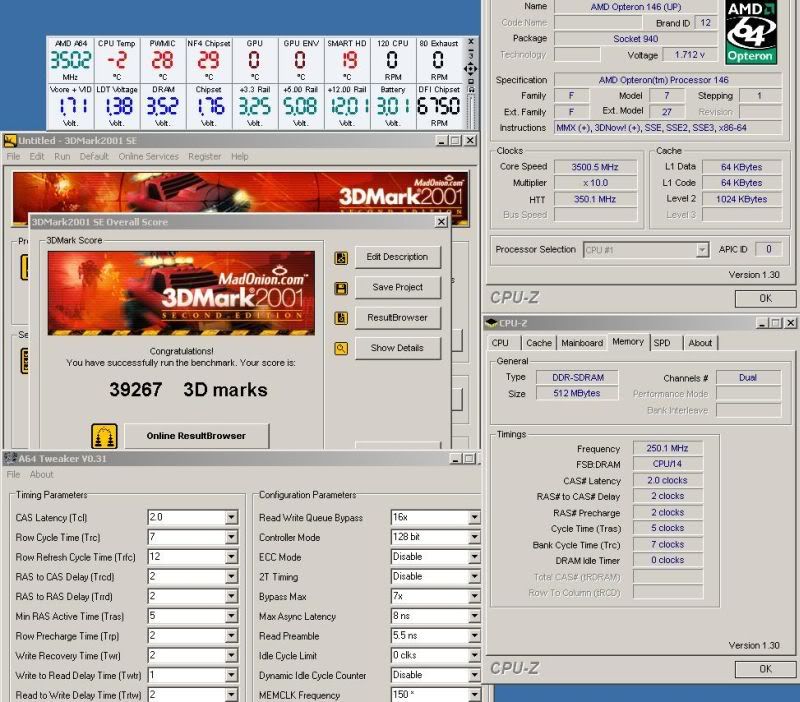Switch to the Mainboard tab in CPU-Z

pos(582,343)
